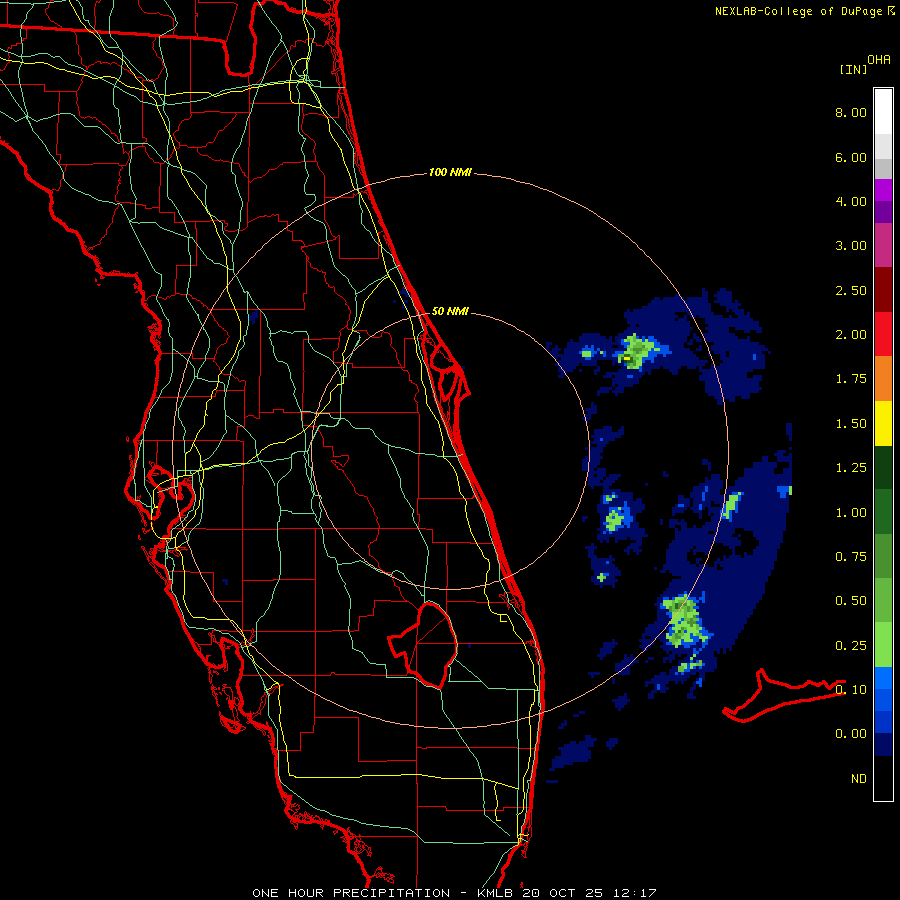Pick the bright red swatch beside 2.00
The image size is (900, 900).
coord(883,334)
